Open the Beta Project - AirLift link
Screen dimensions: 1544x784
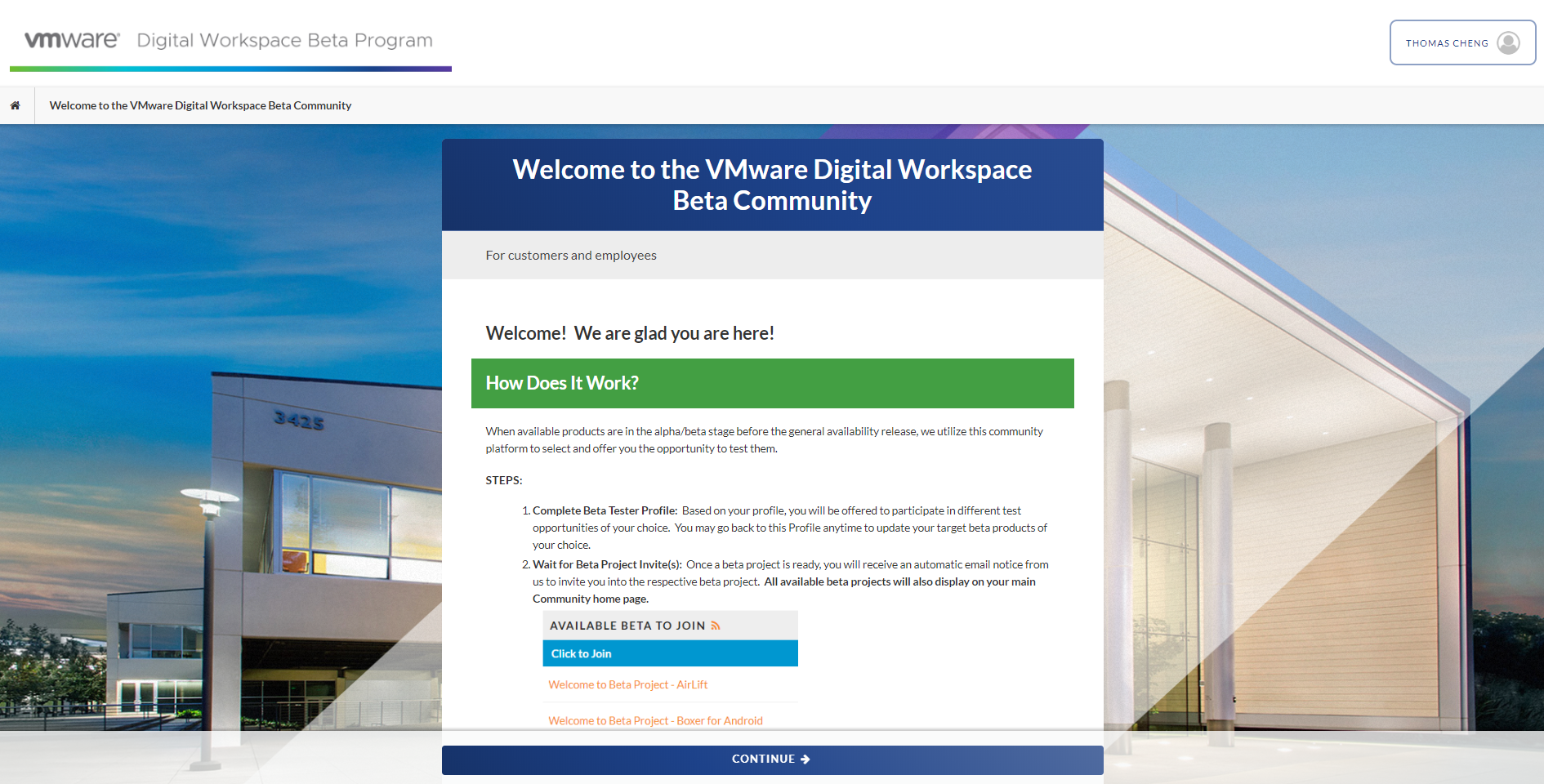click(627, 684)
